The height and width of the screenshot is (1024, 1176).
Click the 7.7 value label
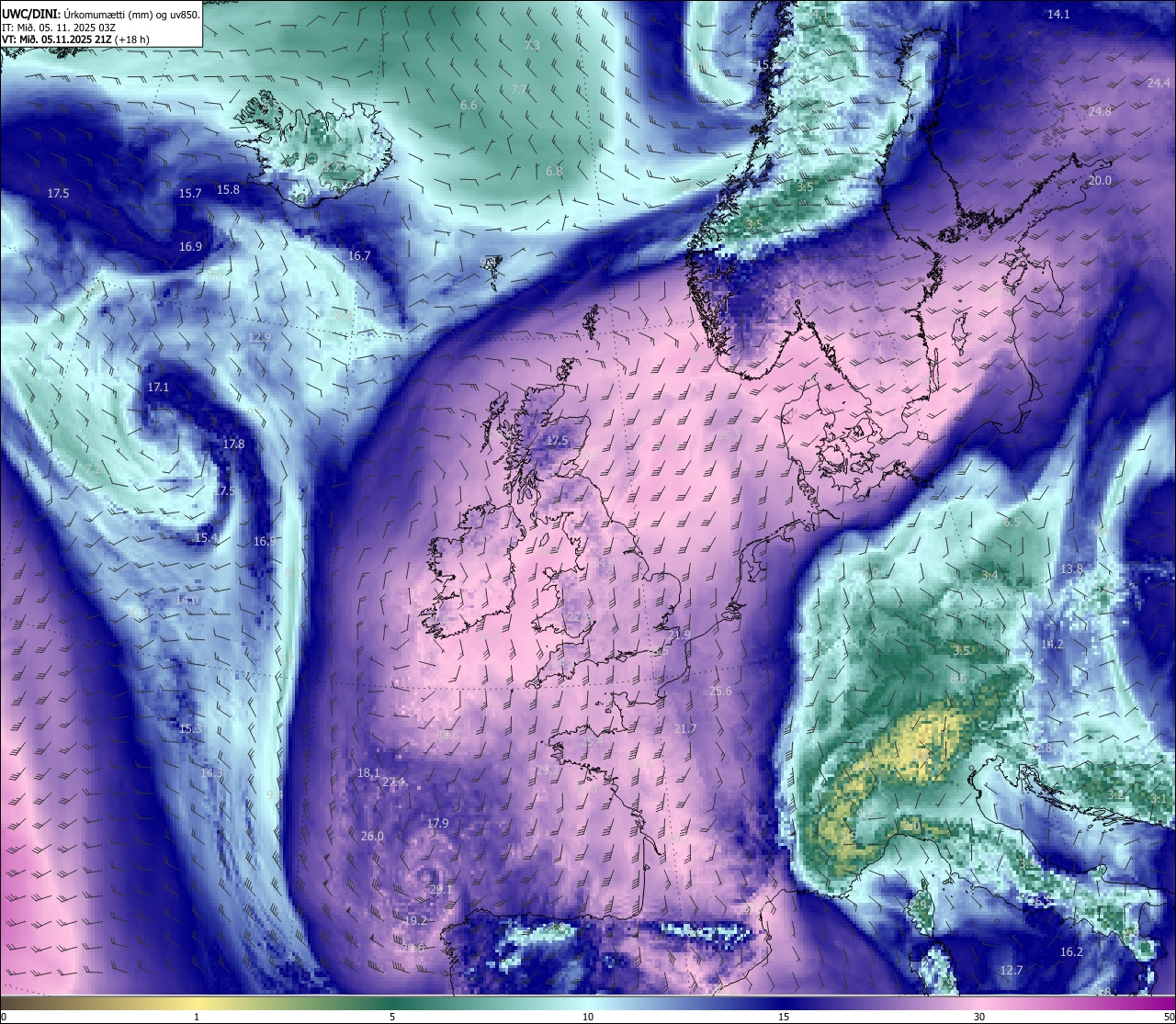coord(520,89)
